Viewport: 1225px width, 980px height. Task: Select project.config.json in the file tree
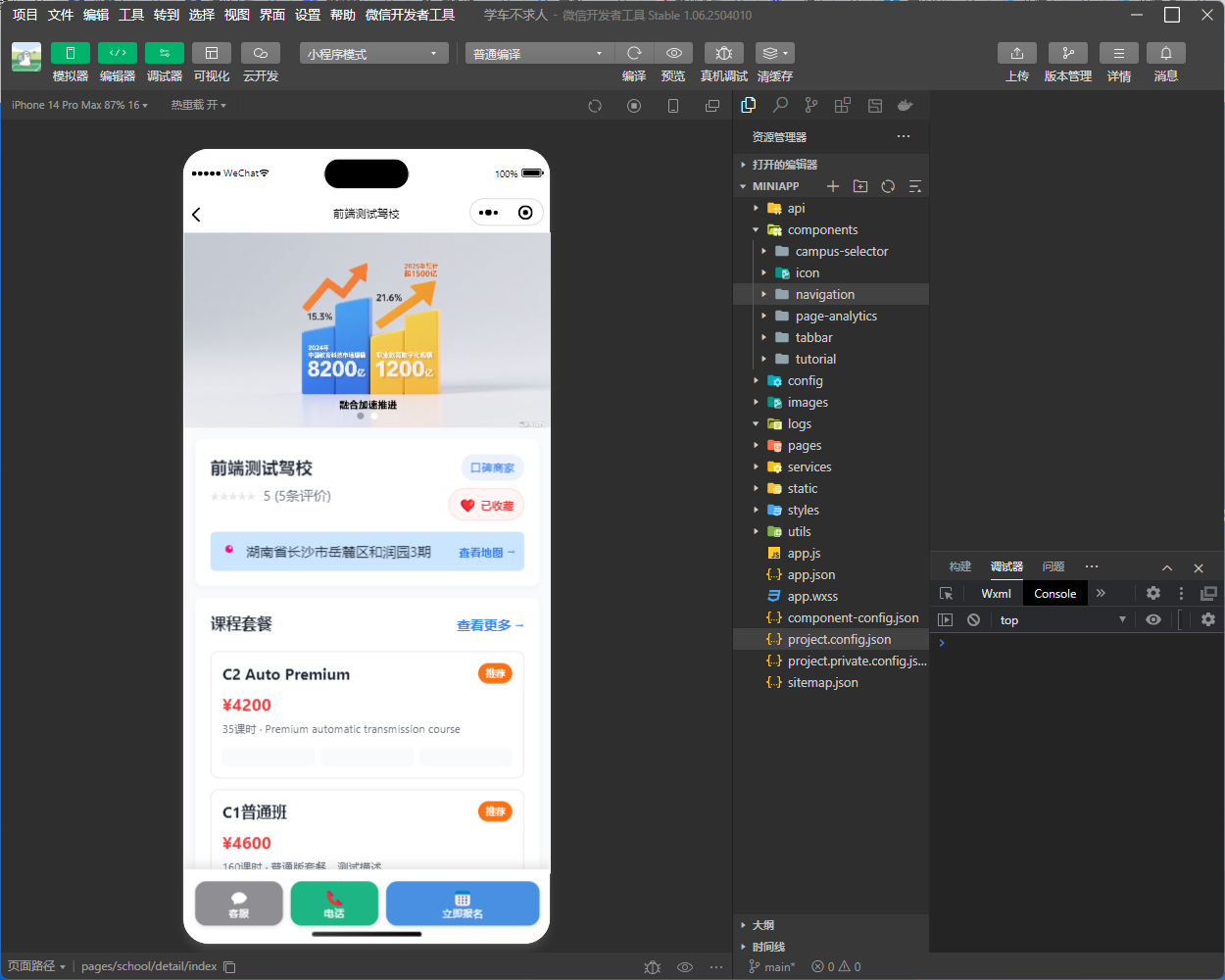(x=842, y=639)
